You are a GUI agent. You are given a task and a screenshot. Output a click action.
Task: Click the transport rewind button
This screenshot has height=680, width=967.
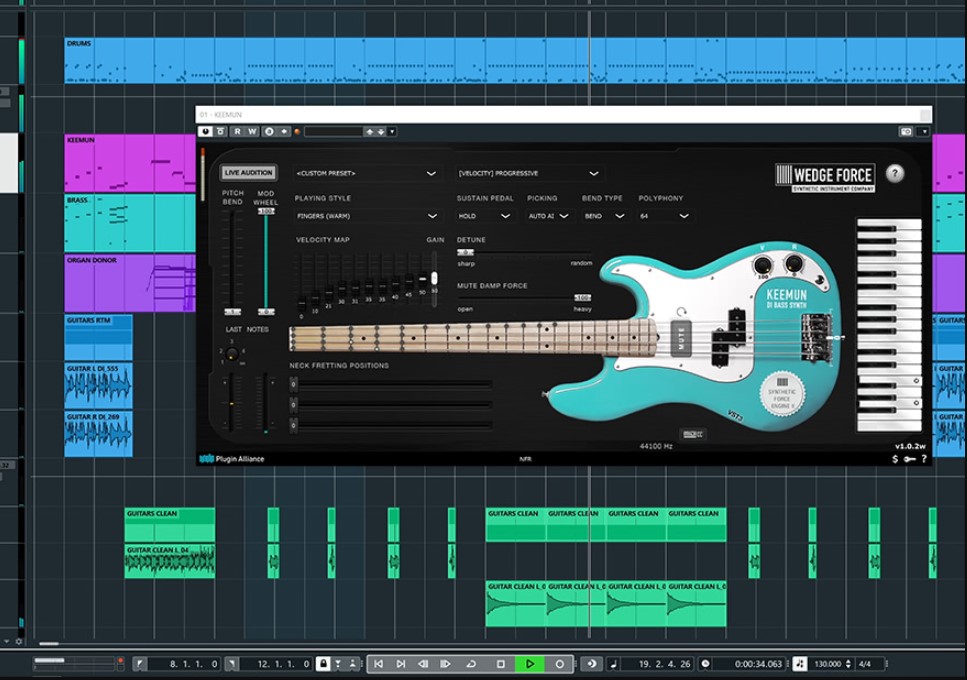pyautogui.click(x=423, y=664)
